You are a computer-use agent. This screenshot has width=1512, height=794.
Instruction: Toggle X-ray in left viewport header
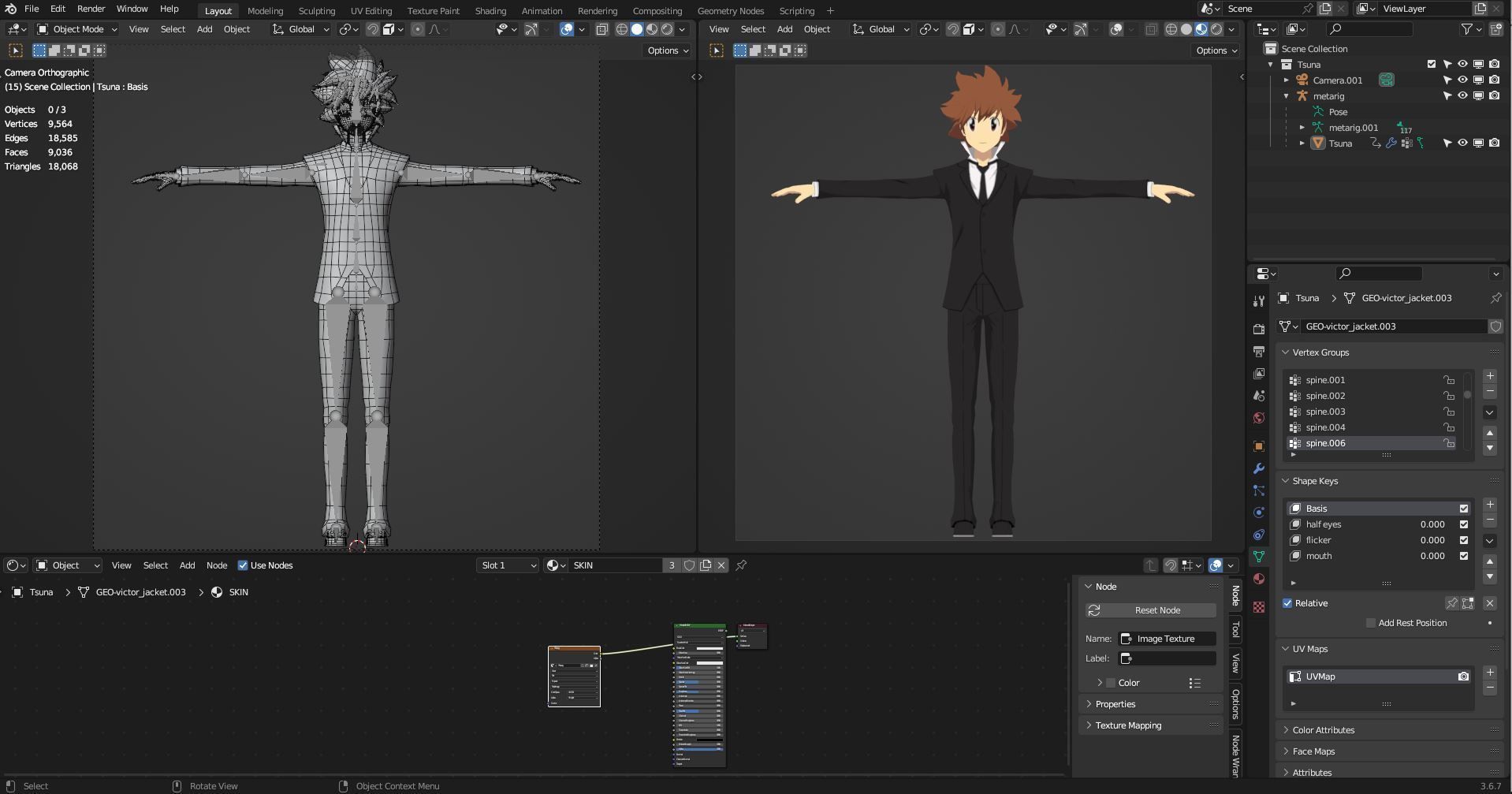[x=602, y=29]
